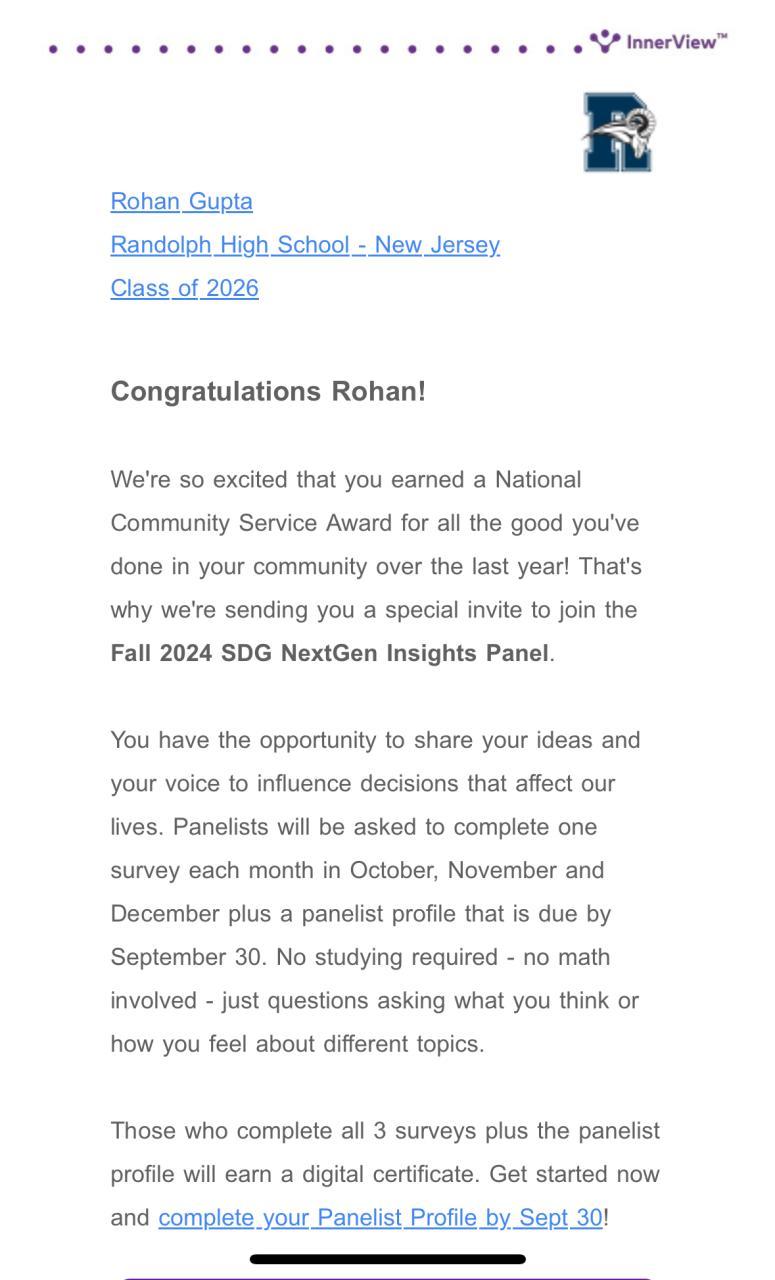Click the "No studying required" text
The width and height of the screenshot is (775, 1280).
386,957
